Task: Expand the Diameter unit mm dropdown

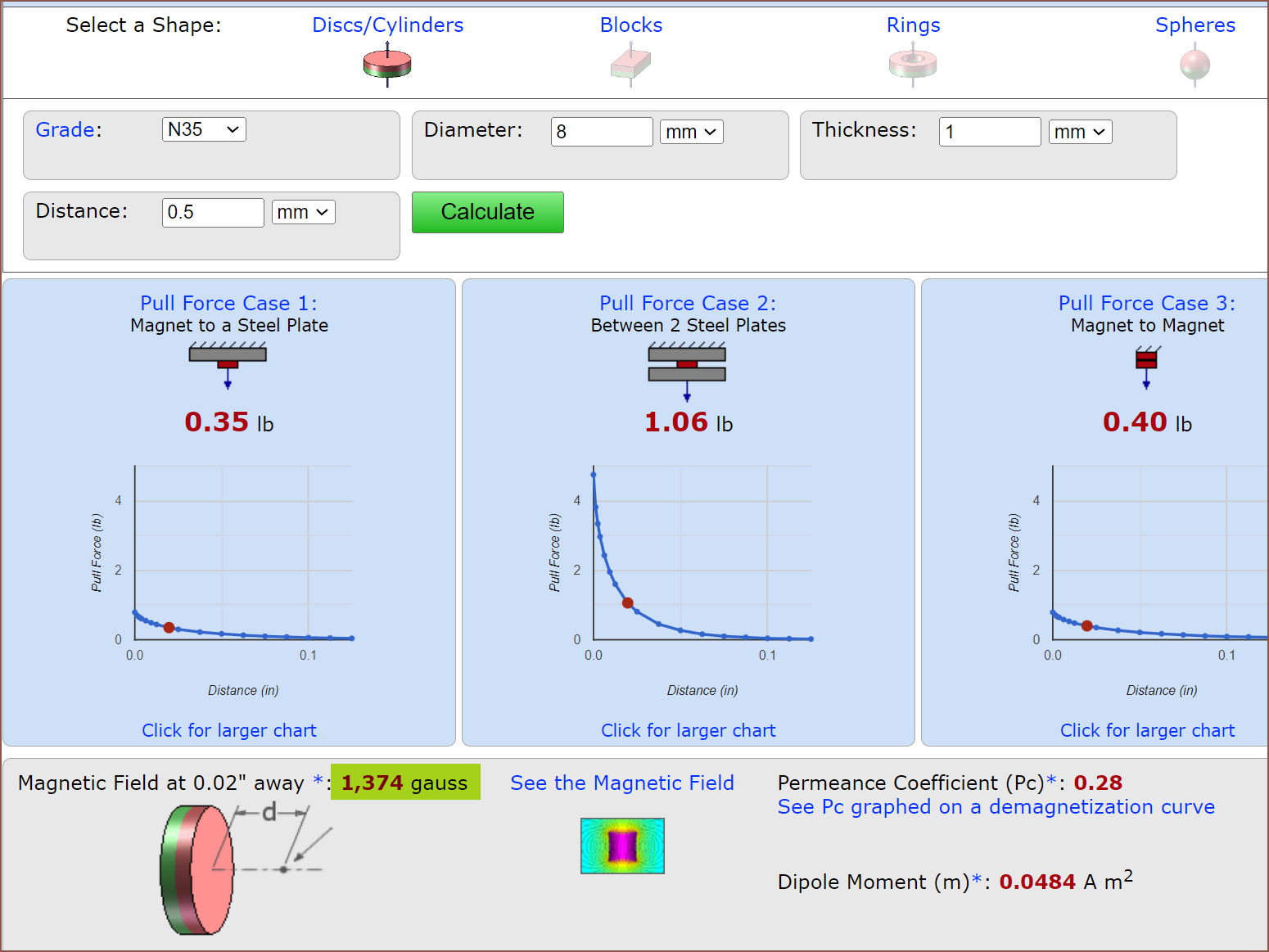Action: [x=691, y=132]
